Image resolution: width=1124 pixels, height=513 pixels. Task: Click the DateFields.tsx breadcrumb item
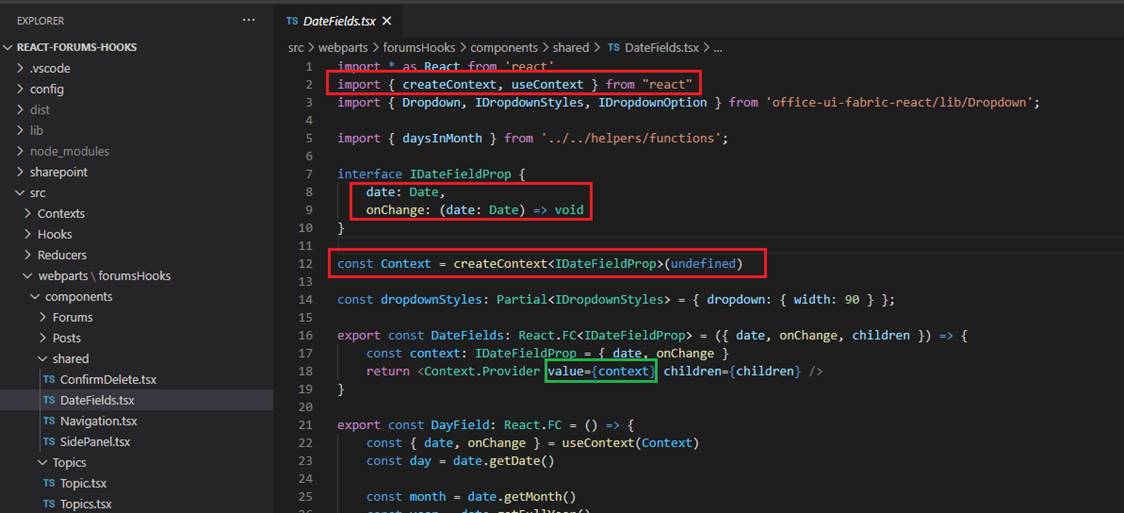662,47
